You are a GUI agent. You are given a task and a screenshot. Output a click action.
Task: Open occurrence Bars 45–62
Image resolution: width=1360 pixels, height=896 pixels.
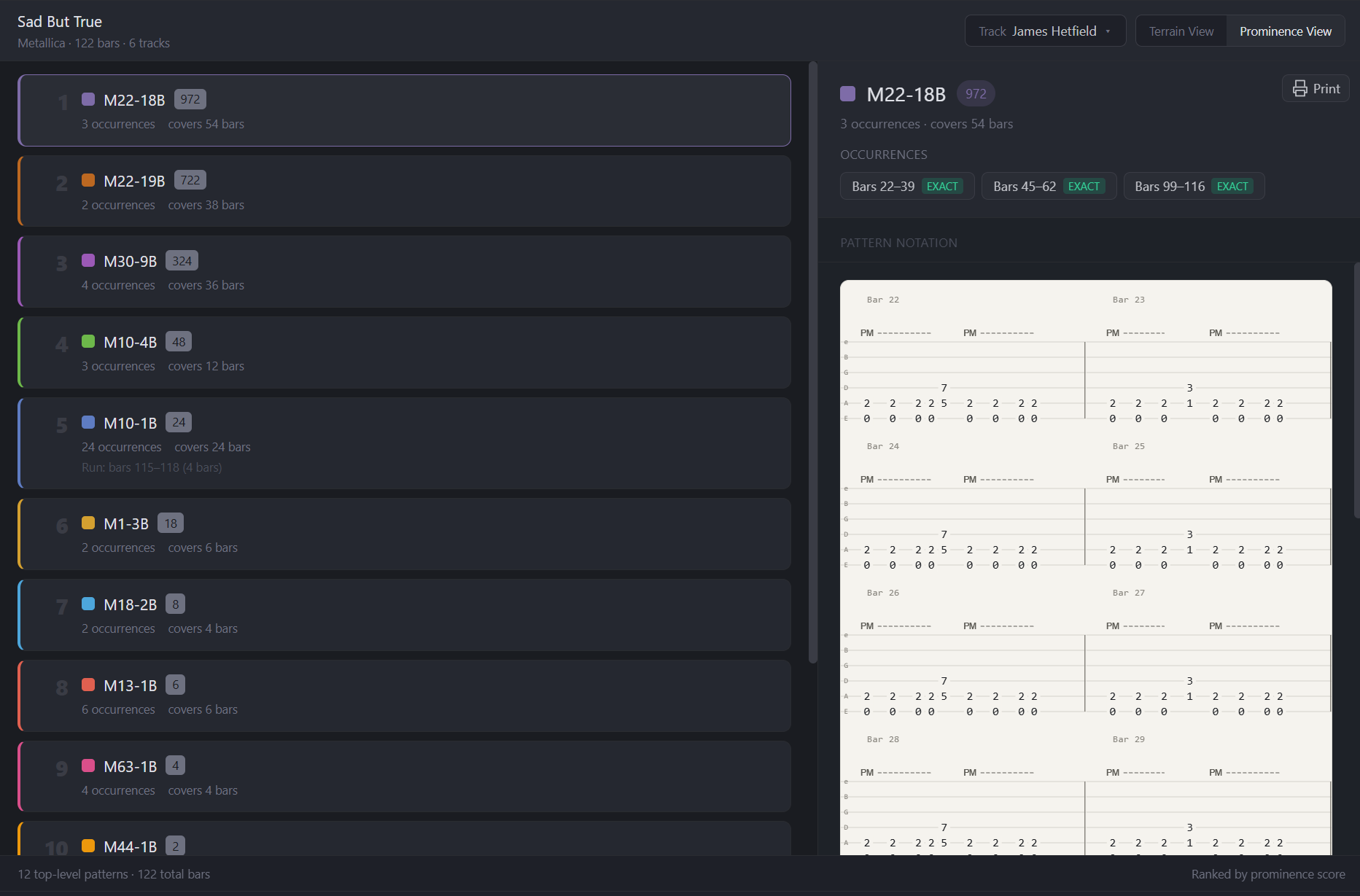coord(1049,186)
